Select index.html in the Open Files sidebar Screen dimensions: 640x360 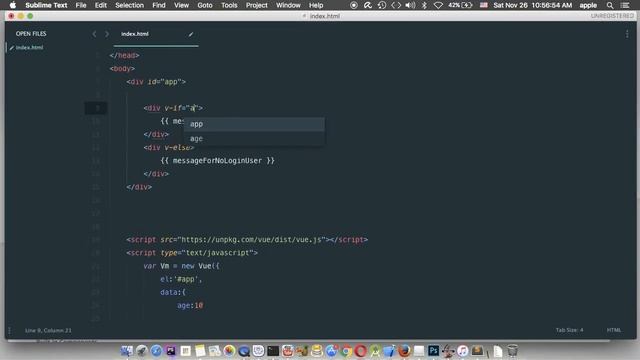(29, 48)
